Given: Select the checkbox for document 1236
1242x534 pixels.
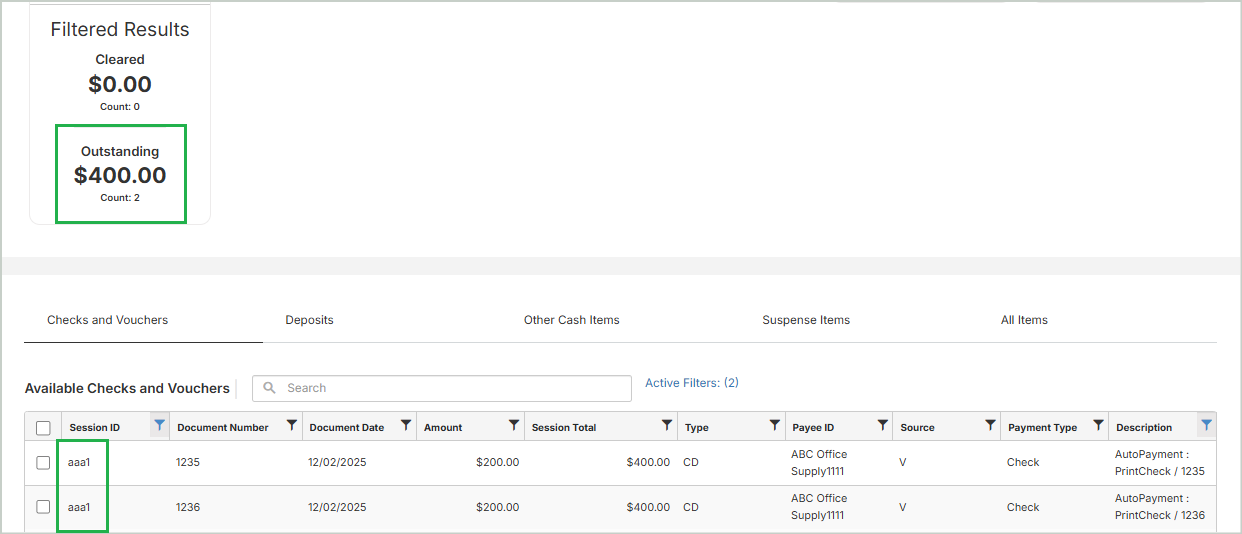Looking at the screenshot, I should point(43,507).
